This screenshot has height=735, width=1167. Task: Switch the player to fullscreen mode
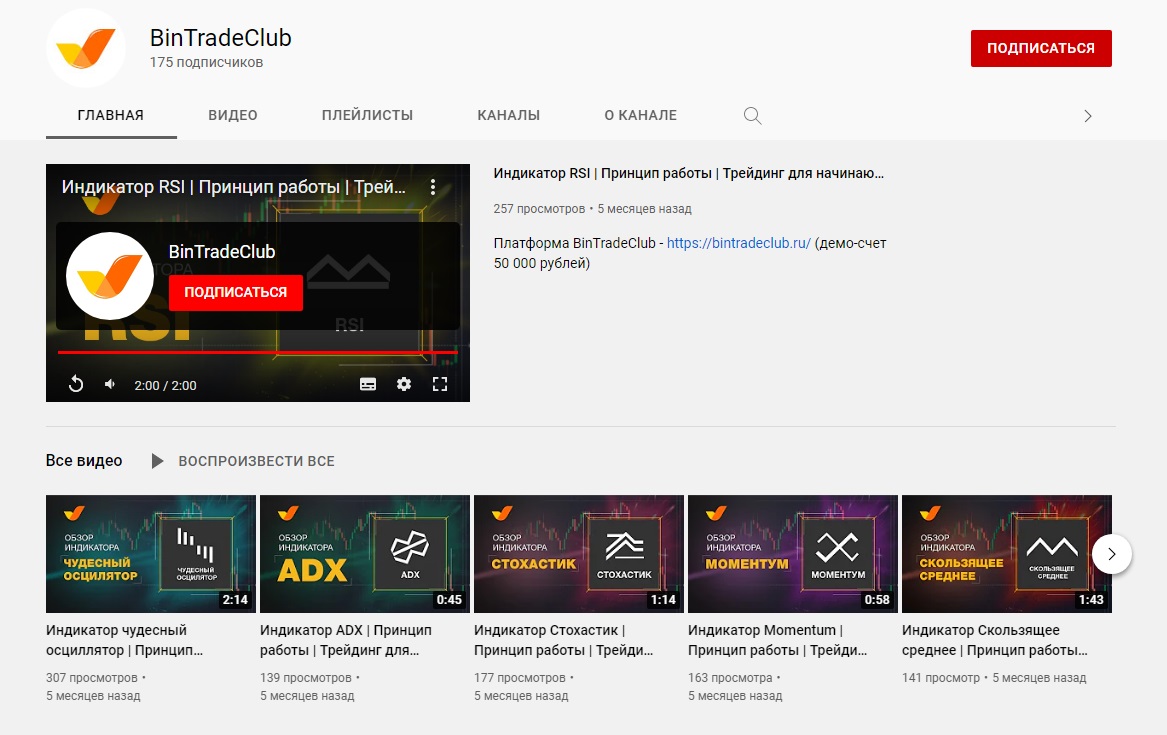coord(439,383)
